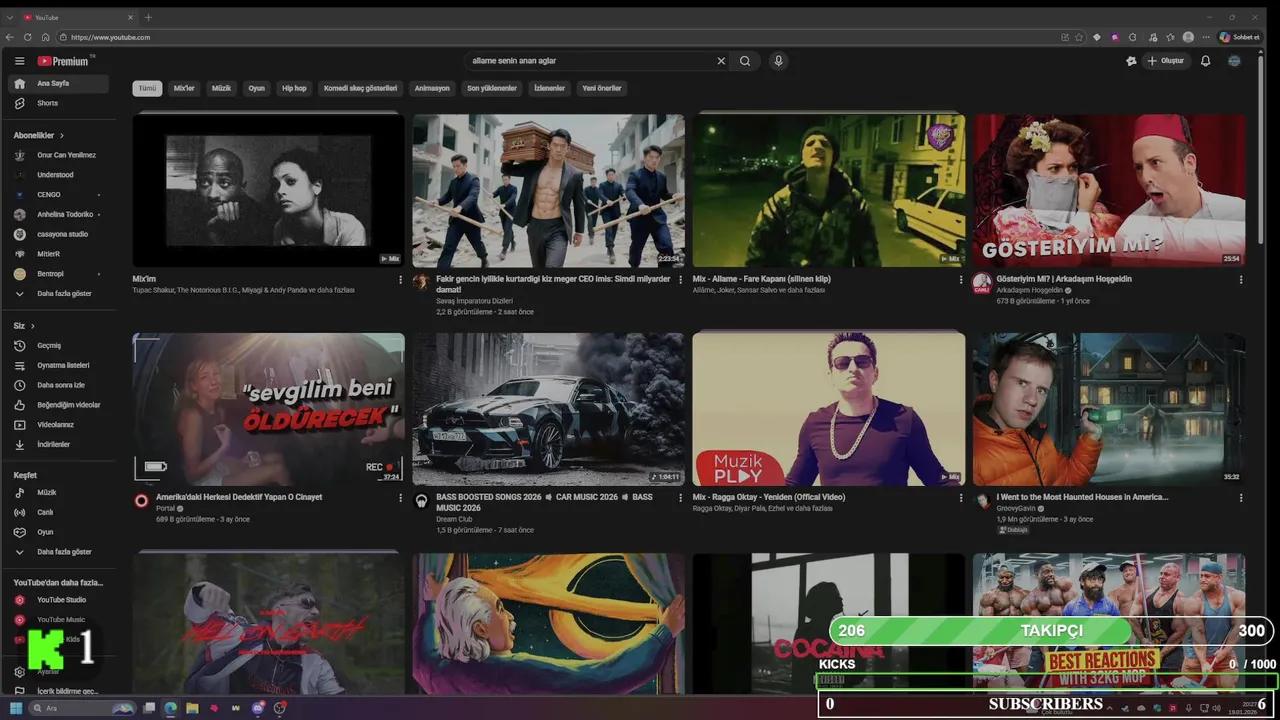Viewport: 1280px width, 720px height.
Task: Open Beğendiğim videolar in the sidebar
Action: pos(60,405)
